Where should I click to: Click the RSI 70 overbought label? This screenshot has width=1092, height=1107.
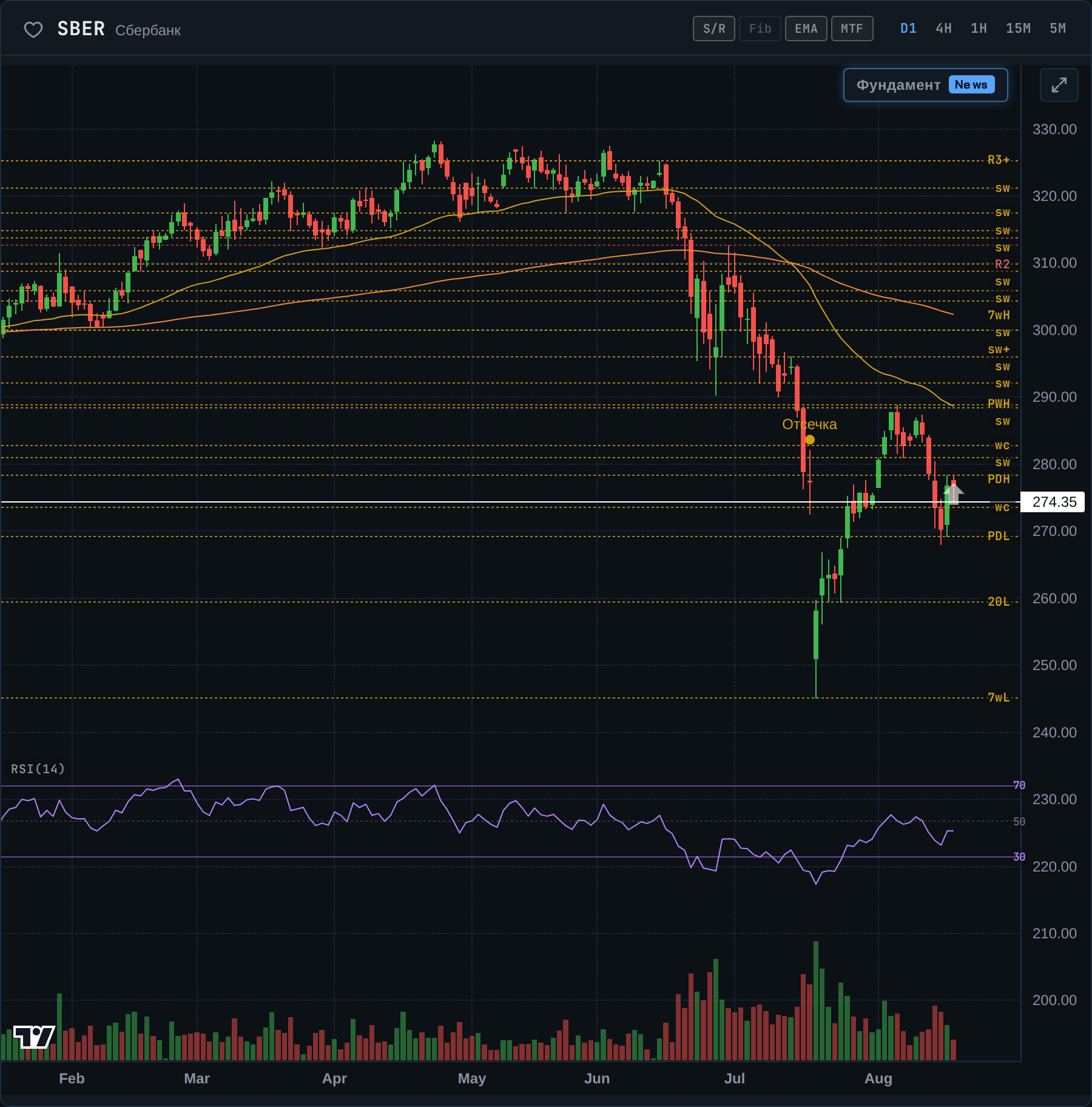pos(1019,785)
